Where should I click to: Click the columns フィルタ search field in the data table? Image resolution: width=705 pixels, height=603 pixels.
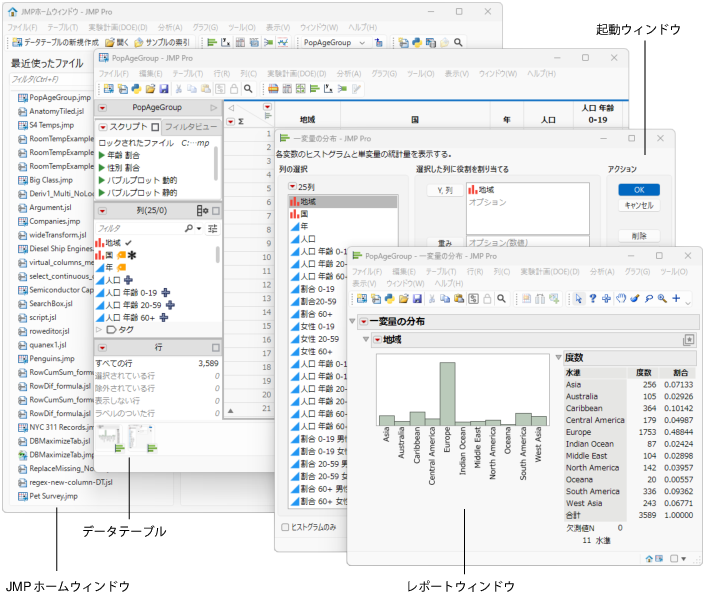click(x=143, y=228)
